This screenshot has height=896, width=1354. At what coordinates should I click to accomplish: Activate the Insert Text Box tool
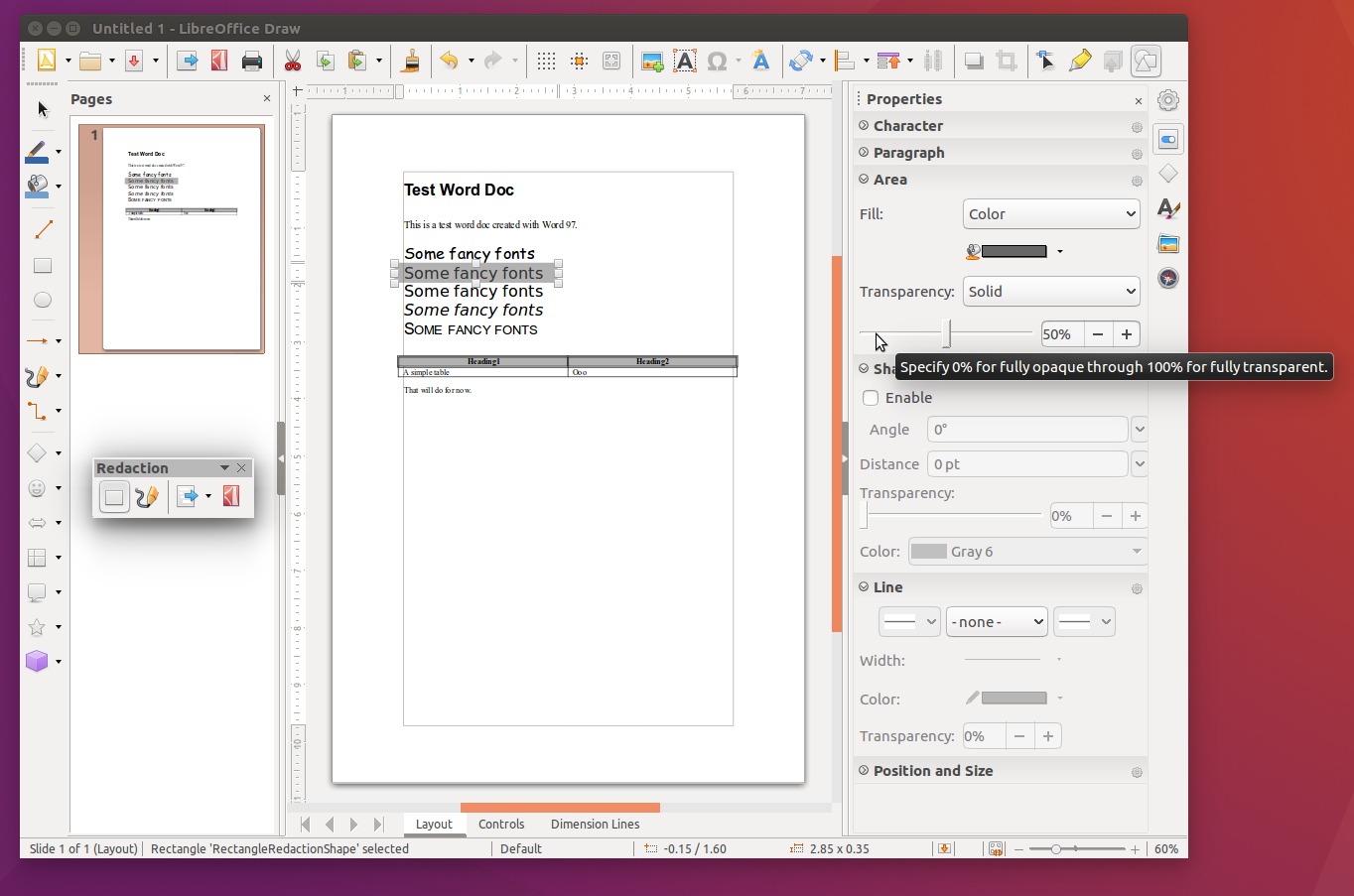[x=685, y=61]
